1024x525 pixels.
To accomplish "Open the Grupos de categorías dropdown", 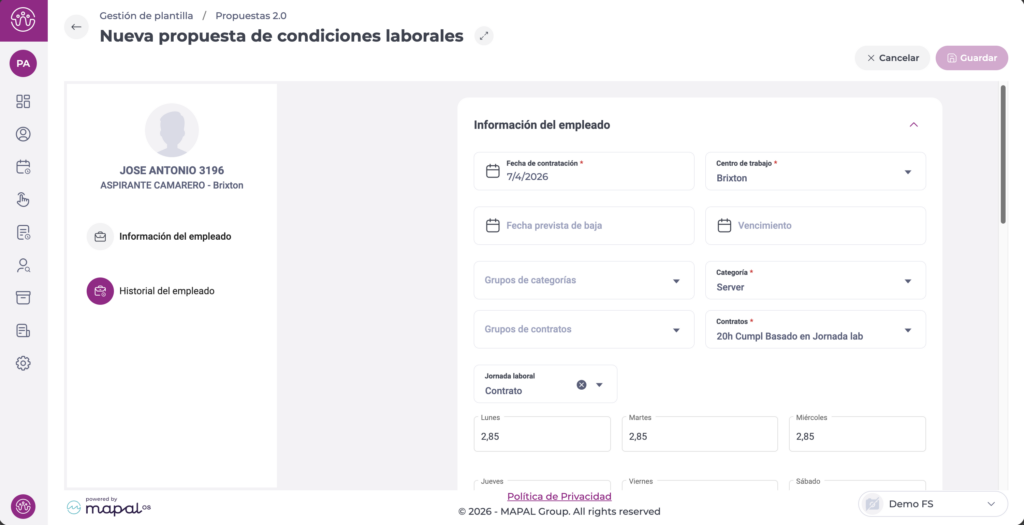I will (676, 281).
